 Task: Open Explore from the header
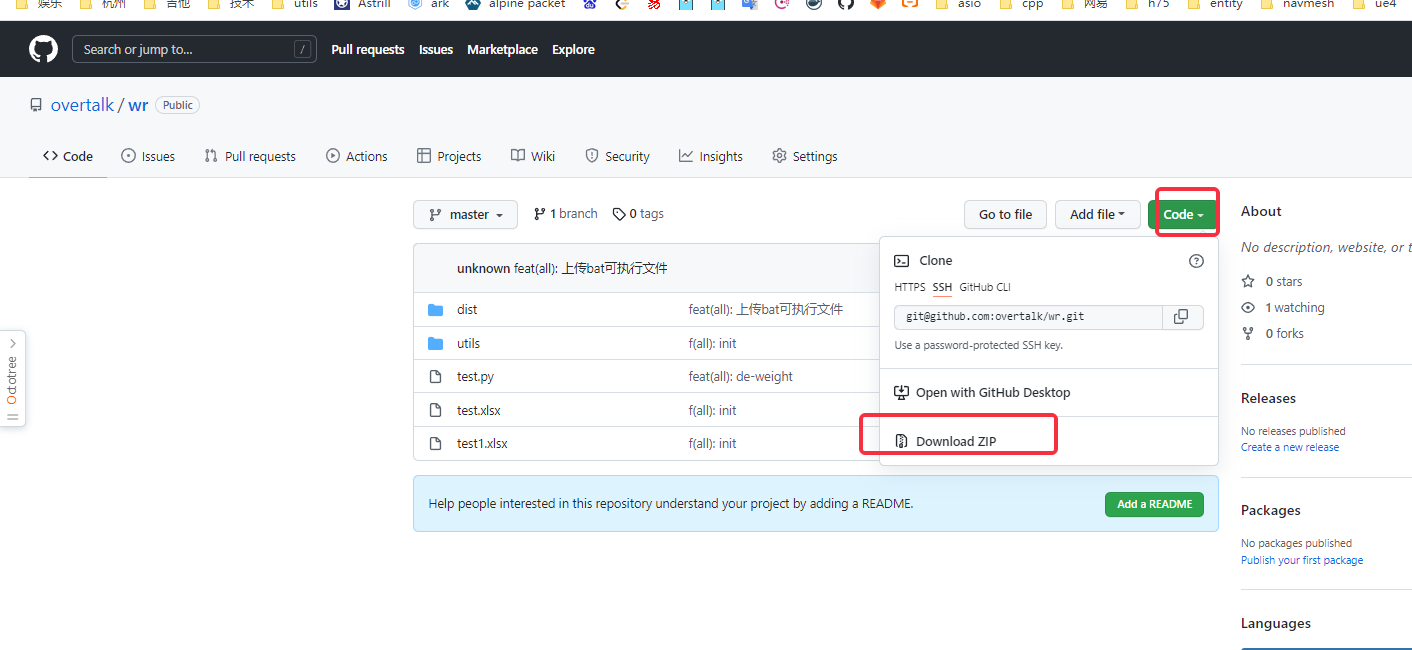[573, 49]
